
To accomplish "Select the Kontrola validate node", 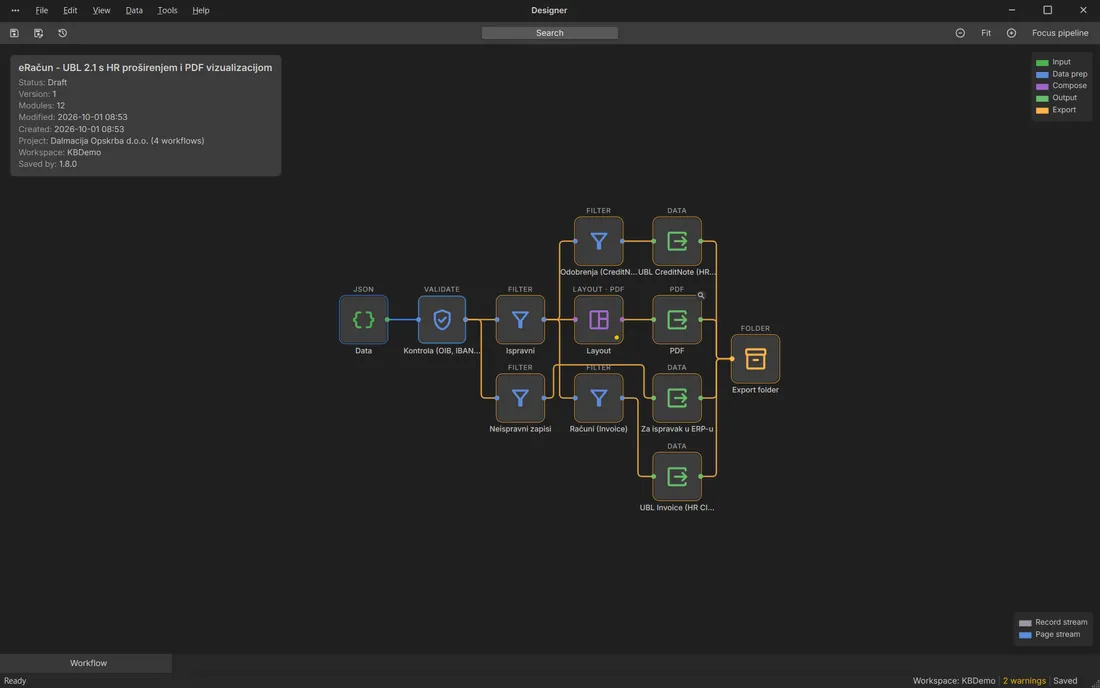I will [x=442, y=320].
